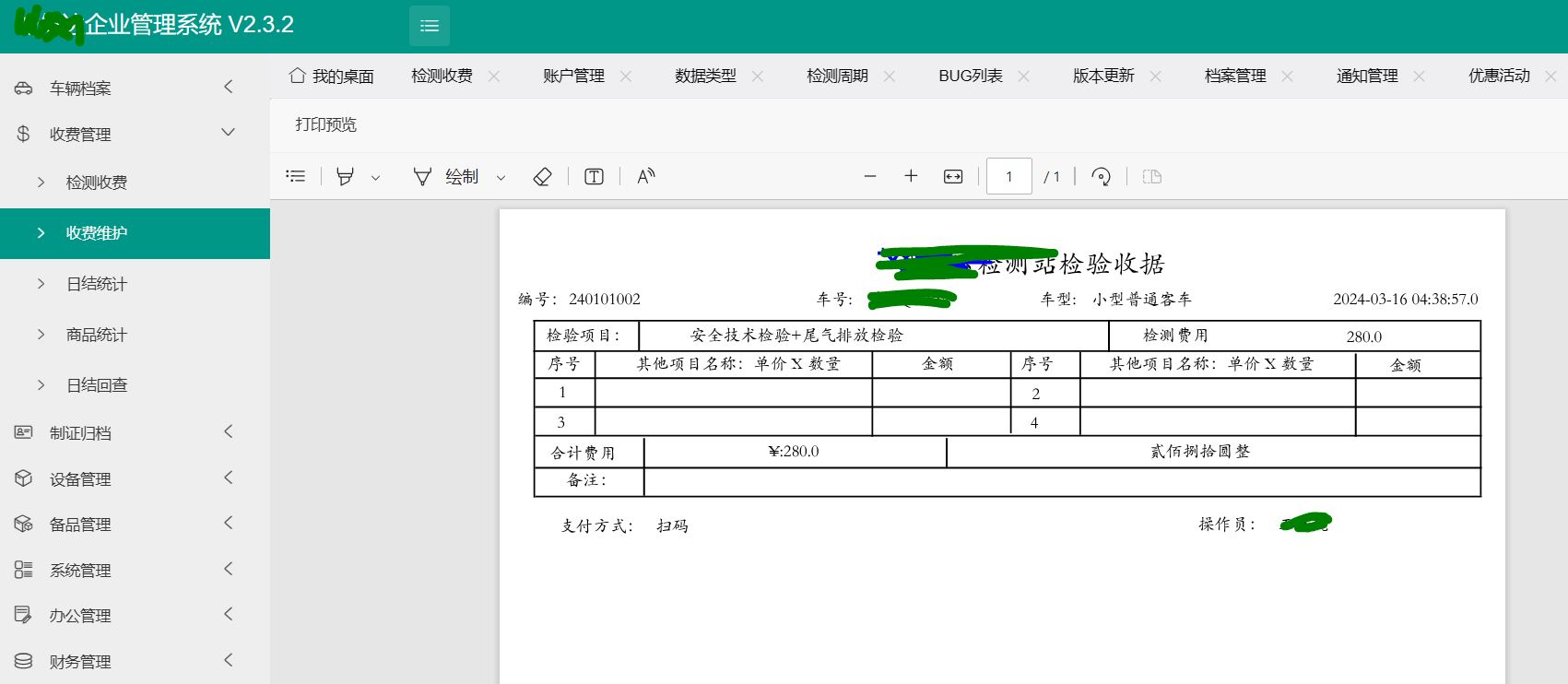This screenshot has width=1568, height=684.
Task: Expand the 办公管理 menu chevron
Action: click(x=229, y=614)
